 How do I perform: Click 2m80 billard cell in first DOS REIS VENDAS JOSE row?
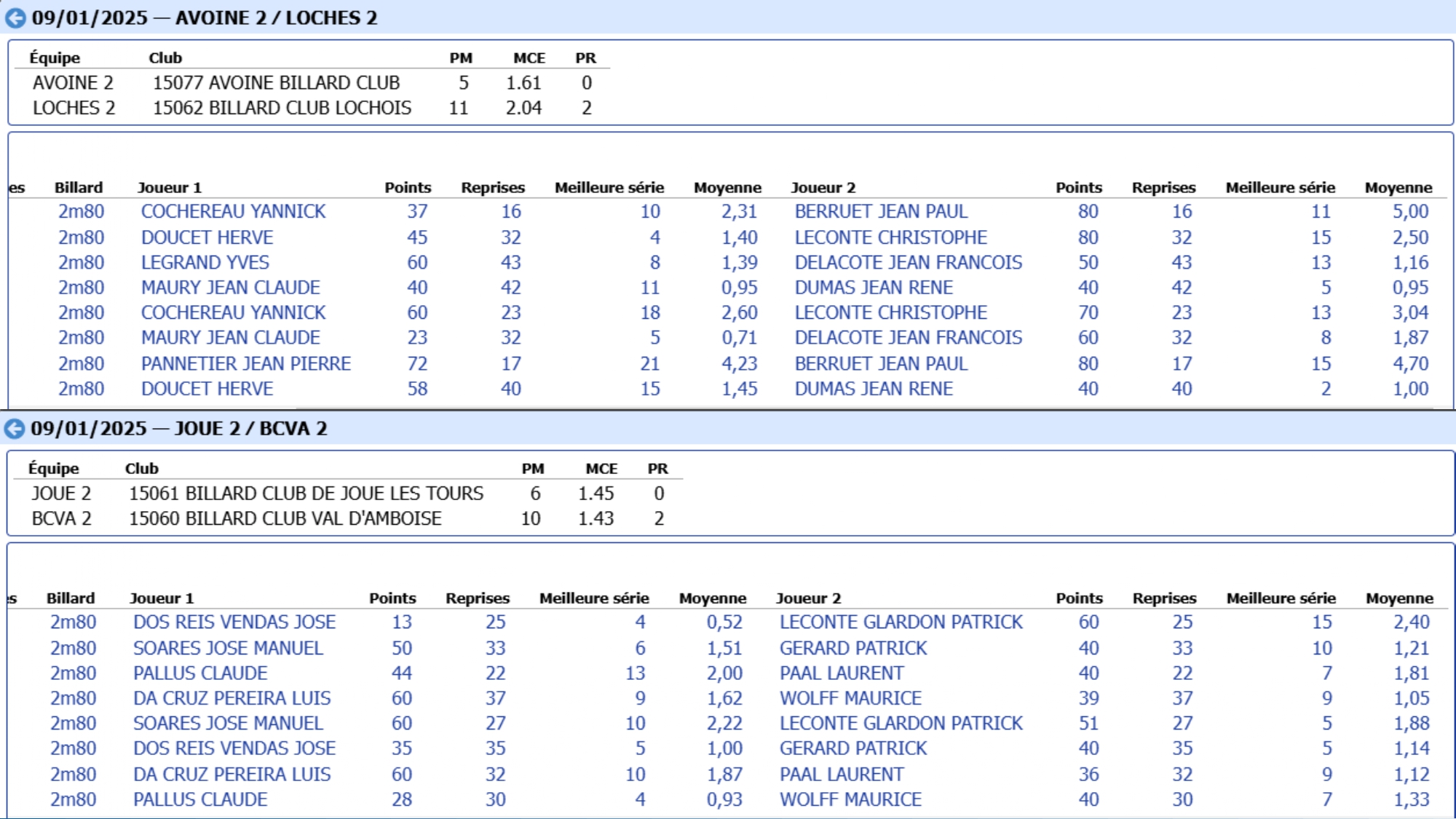[x=73, y=622]
